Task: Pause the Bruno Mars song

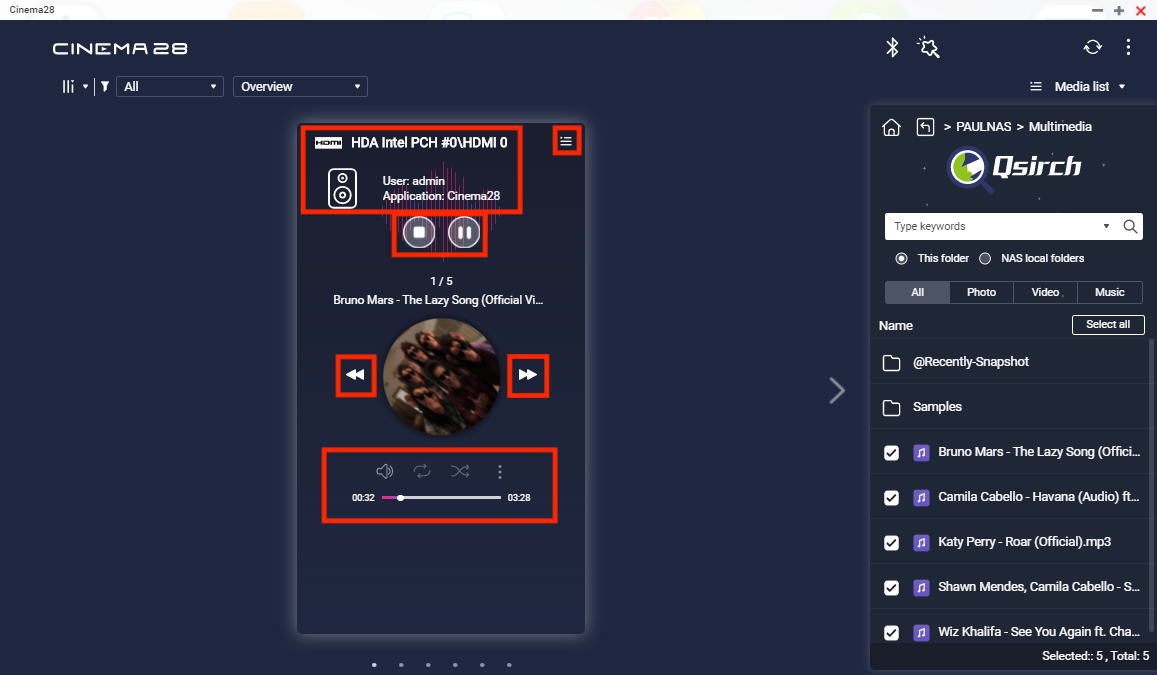Action: [x=463, y=233]
